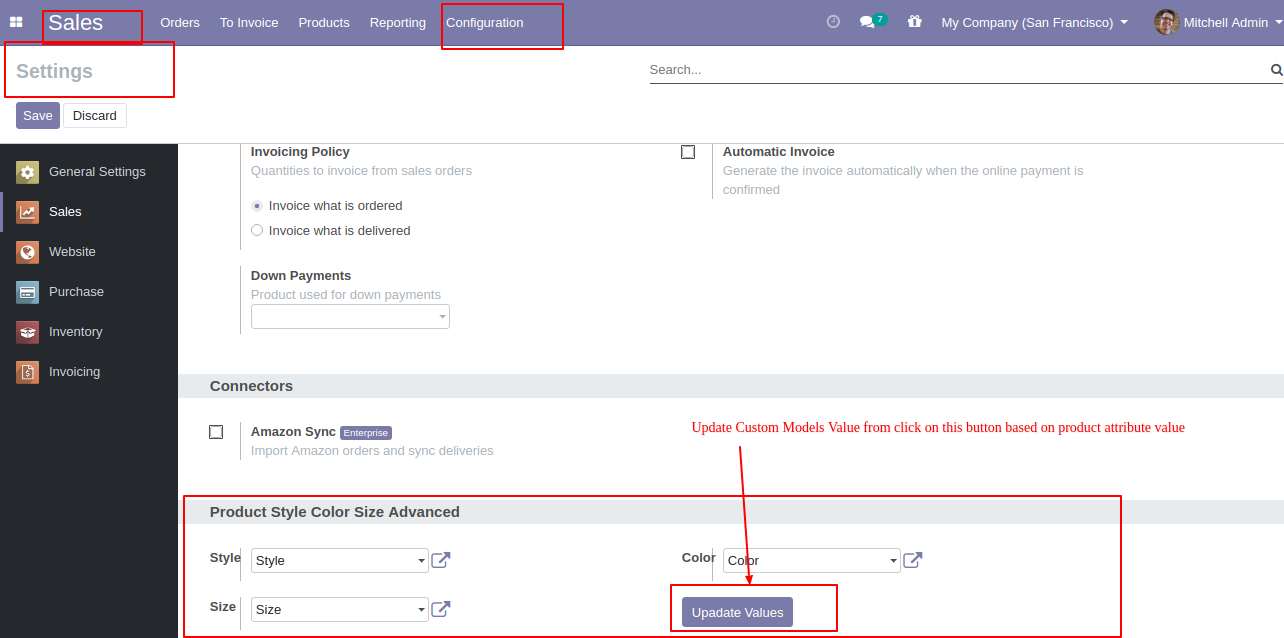Open external link icon next to Style

[x=440, y=560]
